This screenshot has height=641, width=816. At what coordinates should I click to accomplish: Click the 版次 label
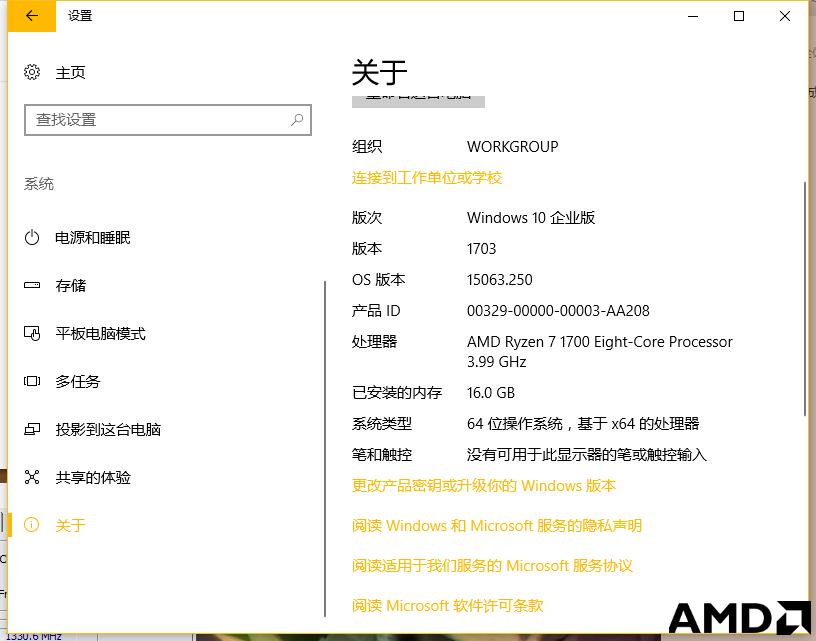pos(367,217)
